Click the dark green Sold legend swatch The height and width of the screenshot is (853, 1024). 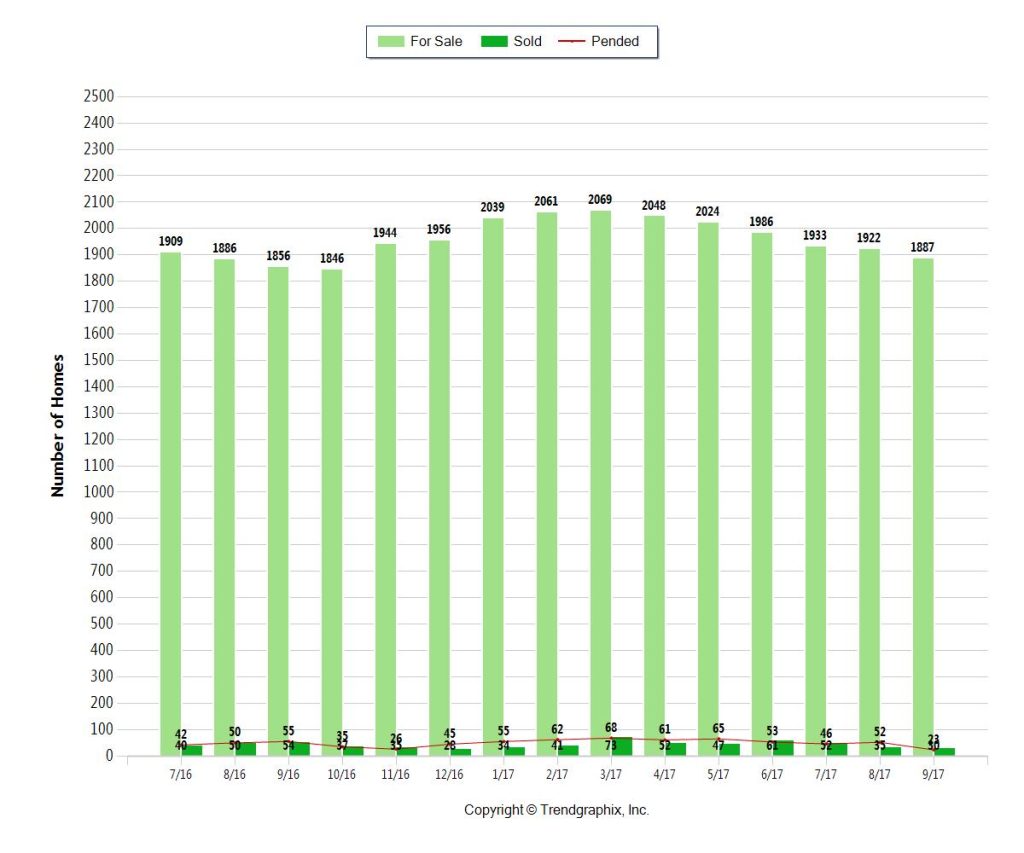point(494,41)
